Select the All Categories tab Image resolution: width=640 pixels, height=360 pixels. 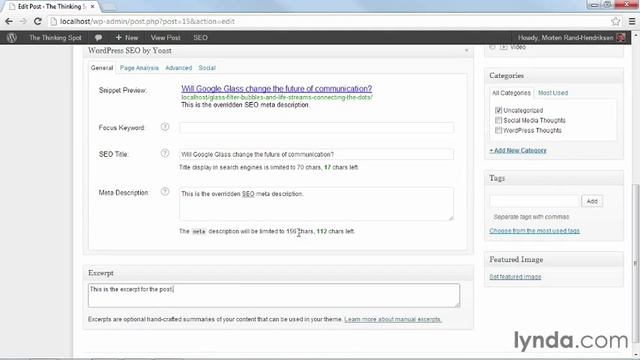click(511, 93)
